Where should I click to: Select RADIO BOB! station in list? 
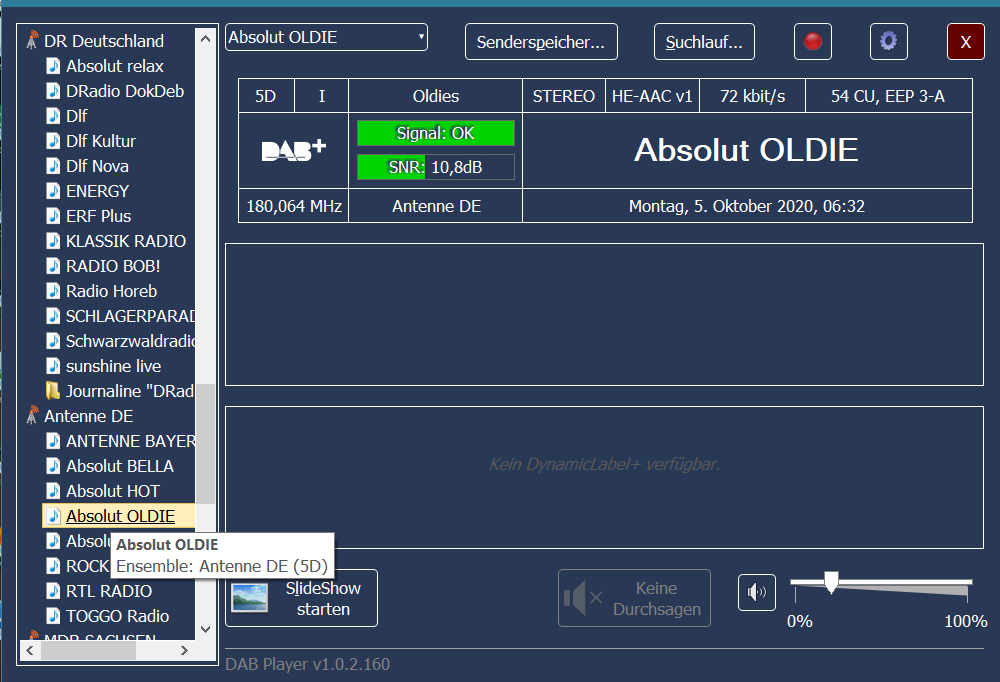(113, 266)
